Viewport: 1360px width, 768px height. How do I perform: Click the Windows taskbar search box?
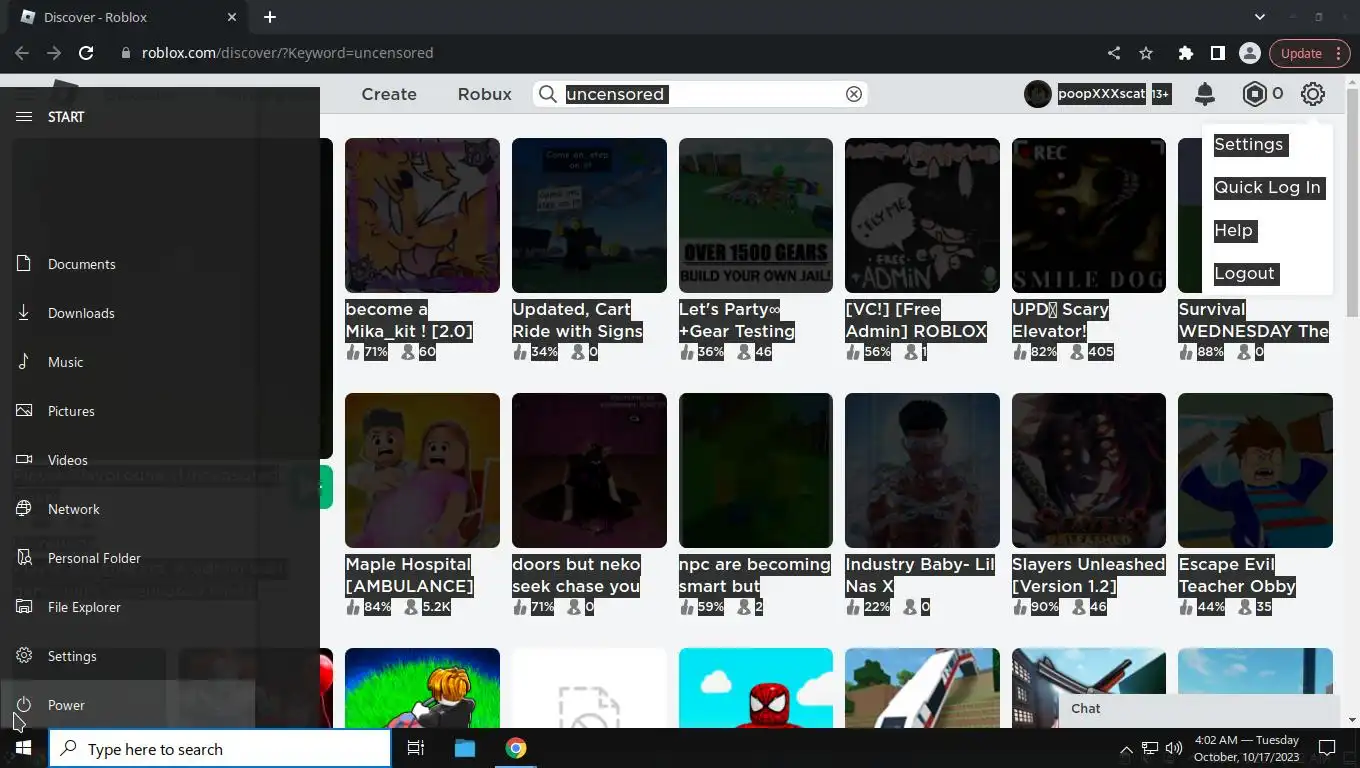point(220,748)
